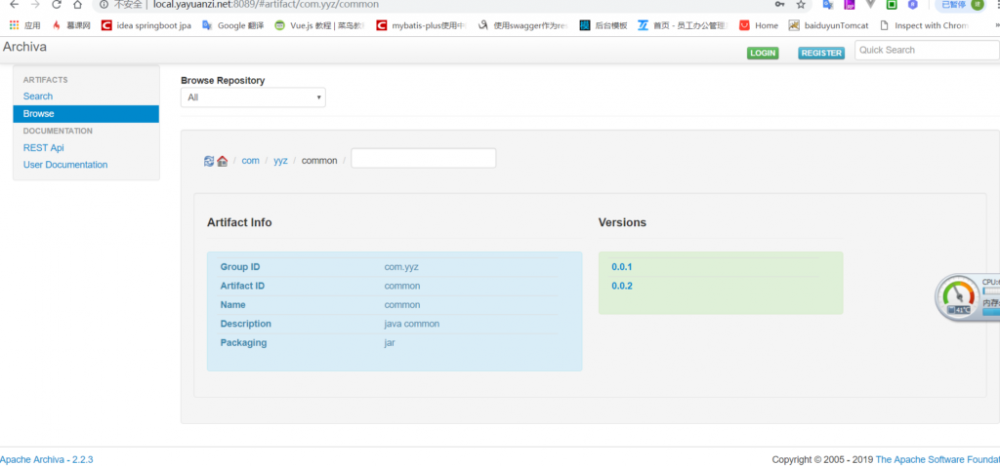Click the green square extension icon
Viewport: 1000px width, 466px height.
(x=892, y=4)
